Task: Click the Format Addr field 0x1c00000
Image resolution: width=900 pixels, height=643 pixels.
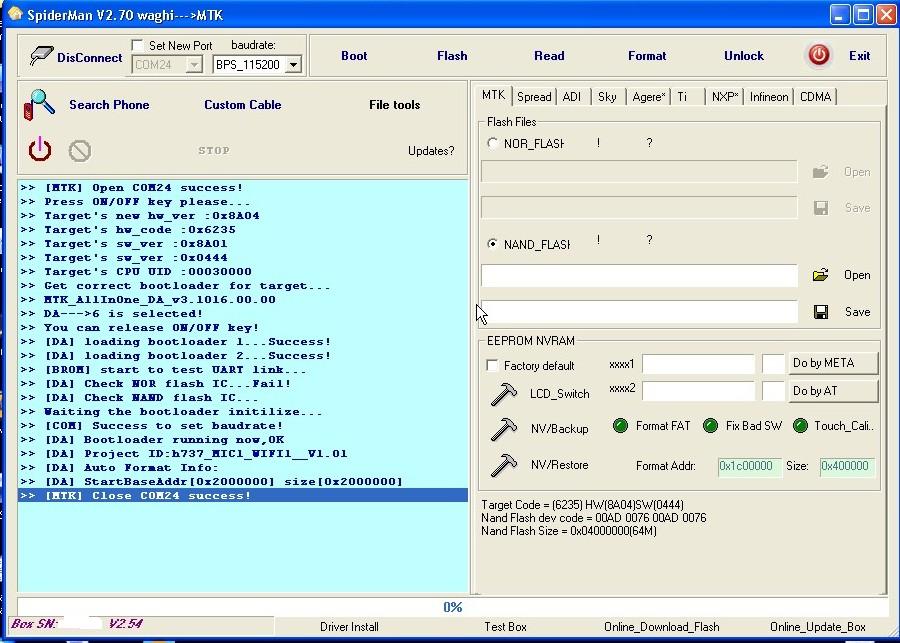Action: click(750, 466)
